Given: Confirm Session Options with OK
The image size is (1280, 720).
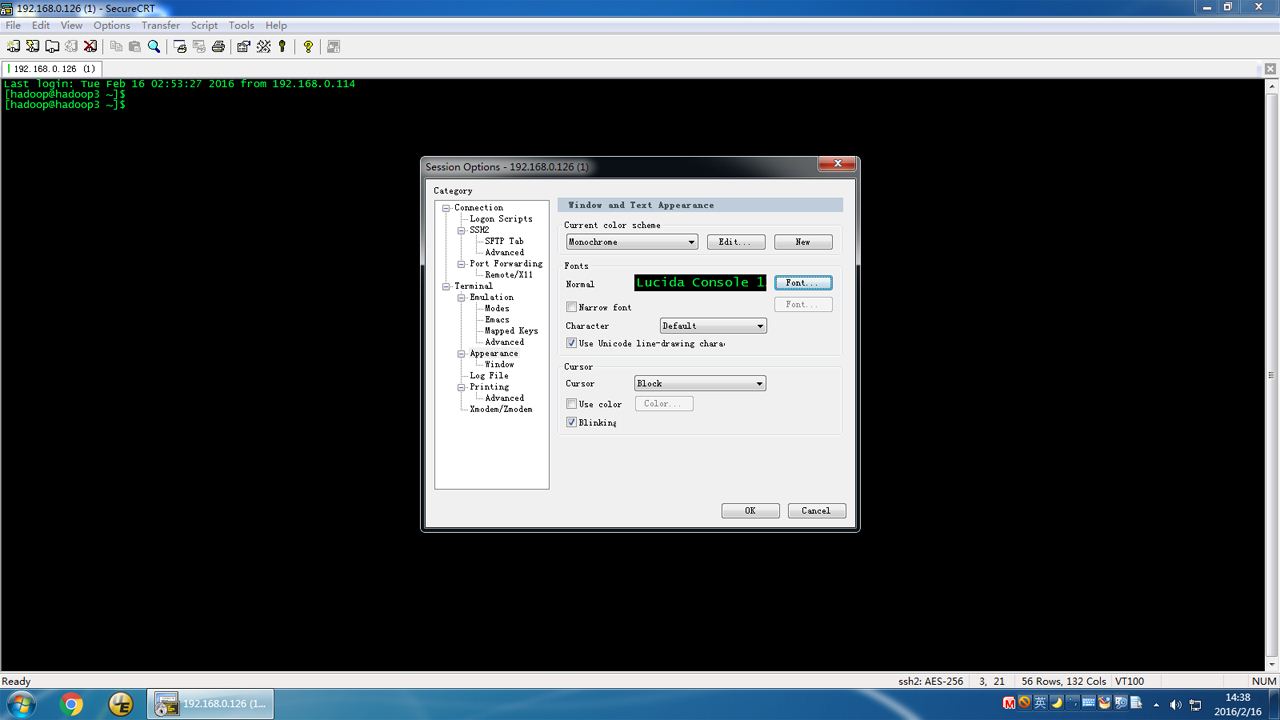Looking at the screenshot, I should (x=750, y=511).
